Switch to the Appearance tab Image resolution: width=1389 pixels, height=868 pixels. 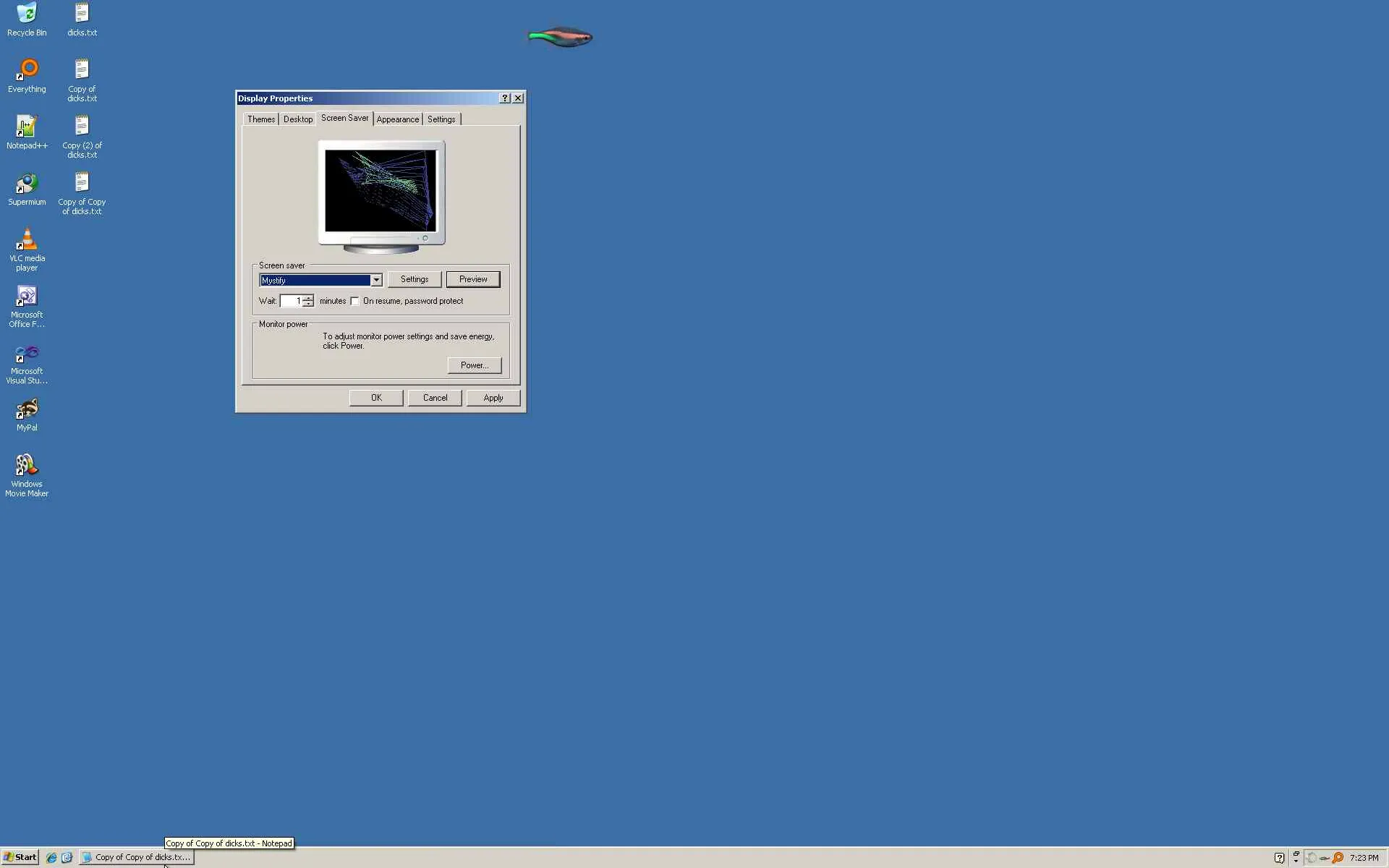(397, 119)
